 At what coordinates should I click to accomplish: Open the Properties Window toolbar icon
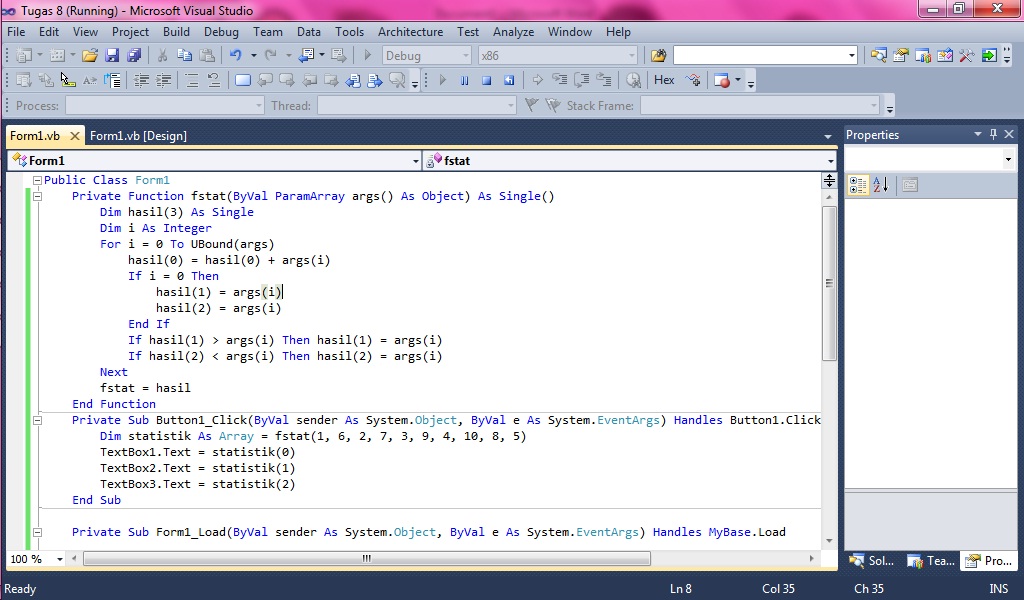(x=901, y=55)
